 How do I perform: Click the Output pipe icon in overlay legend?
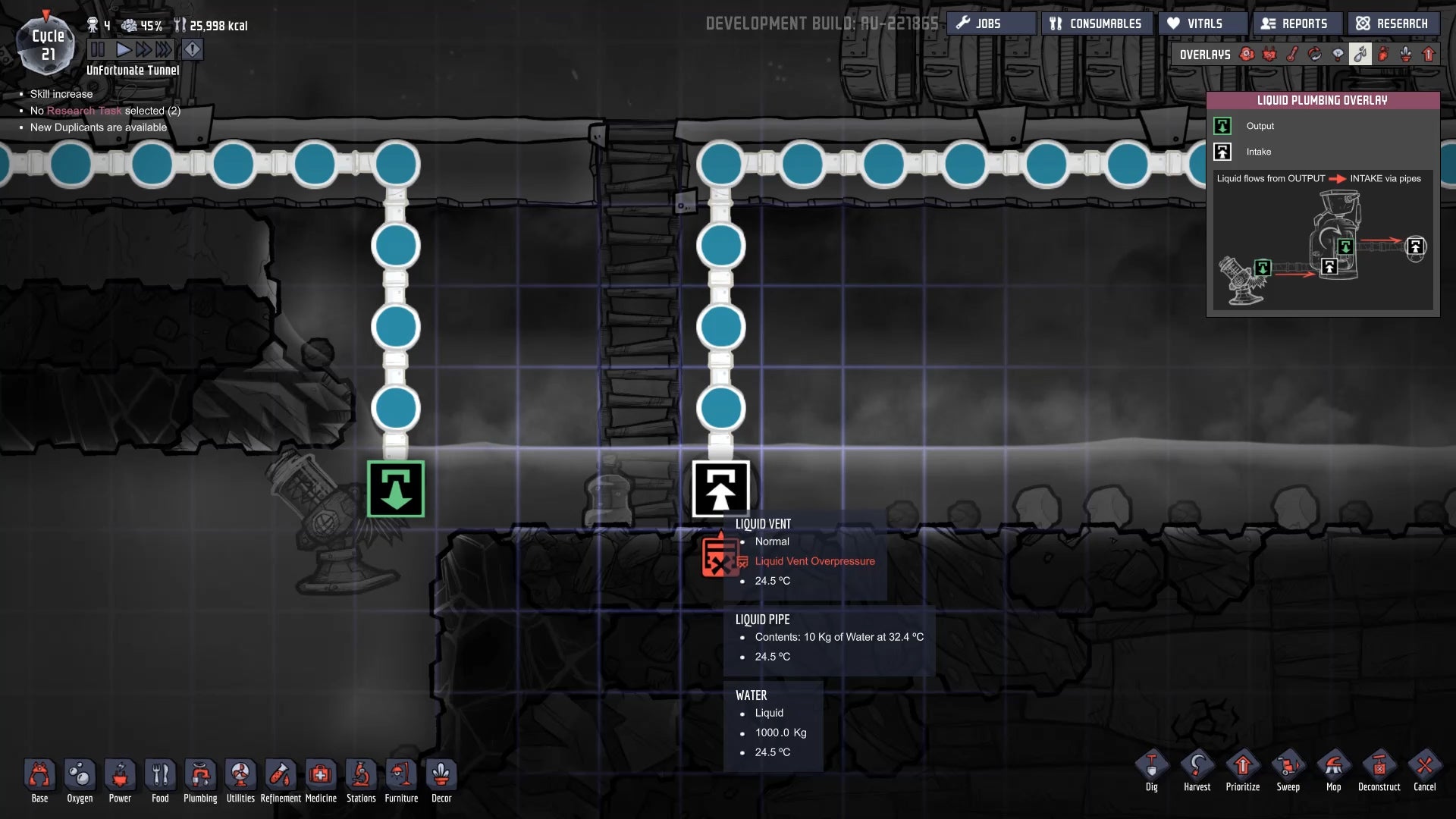click(1223, 125)
